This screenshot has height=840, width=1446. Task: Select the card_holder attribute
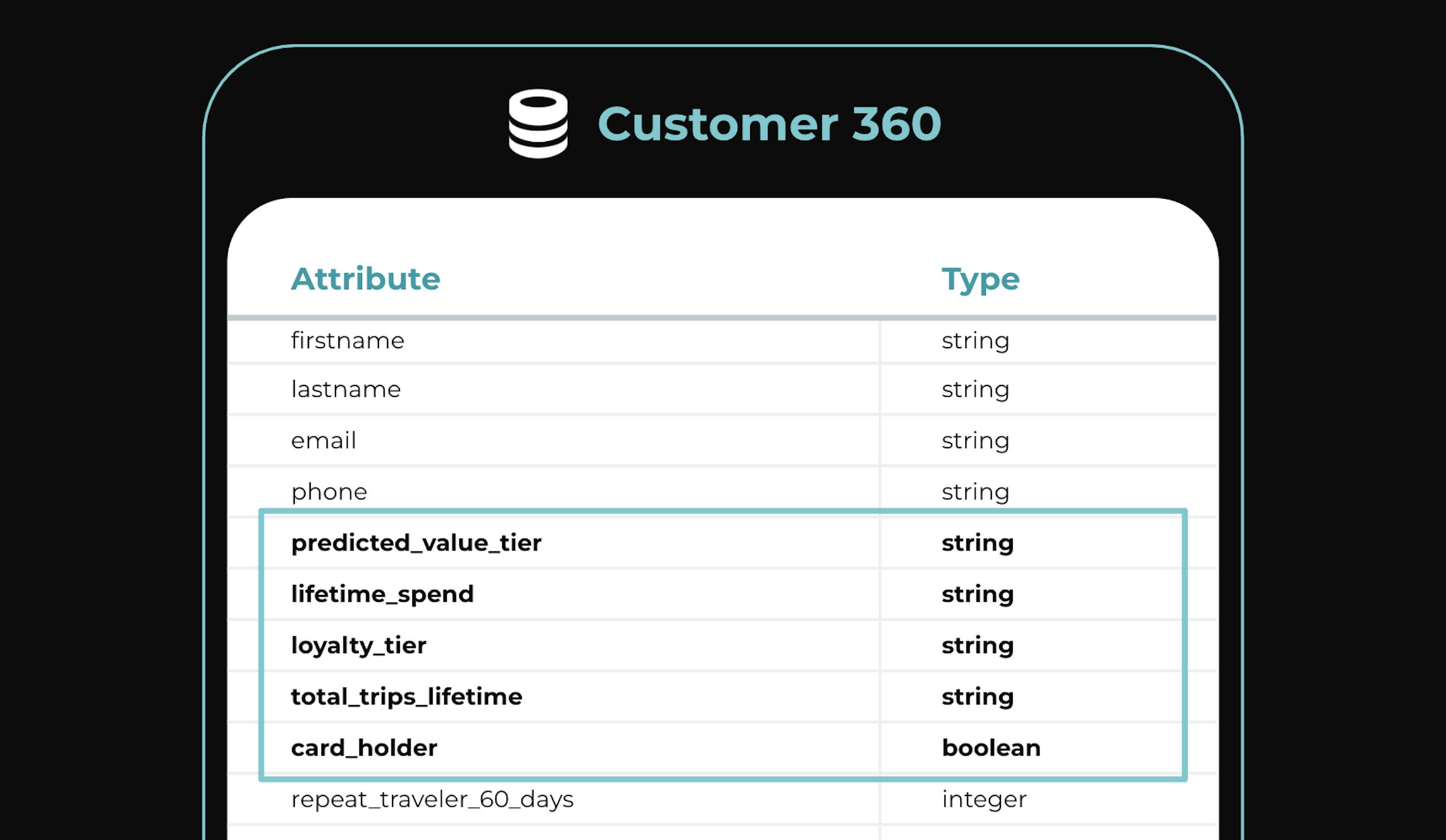click(x=364, y=747)
